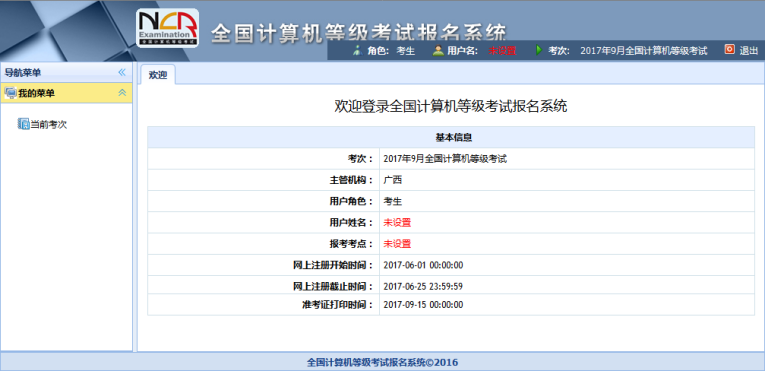Click the footer copyright text ©2016
This screenshot has height=371, width=765.
click(382, 362)
